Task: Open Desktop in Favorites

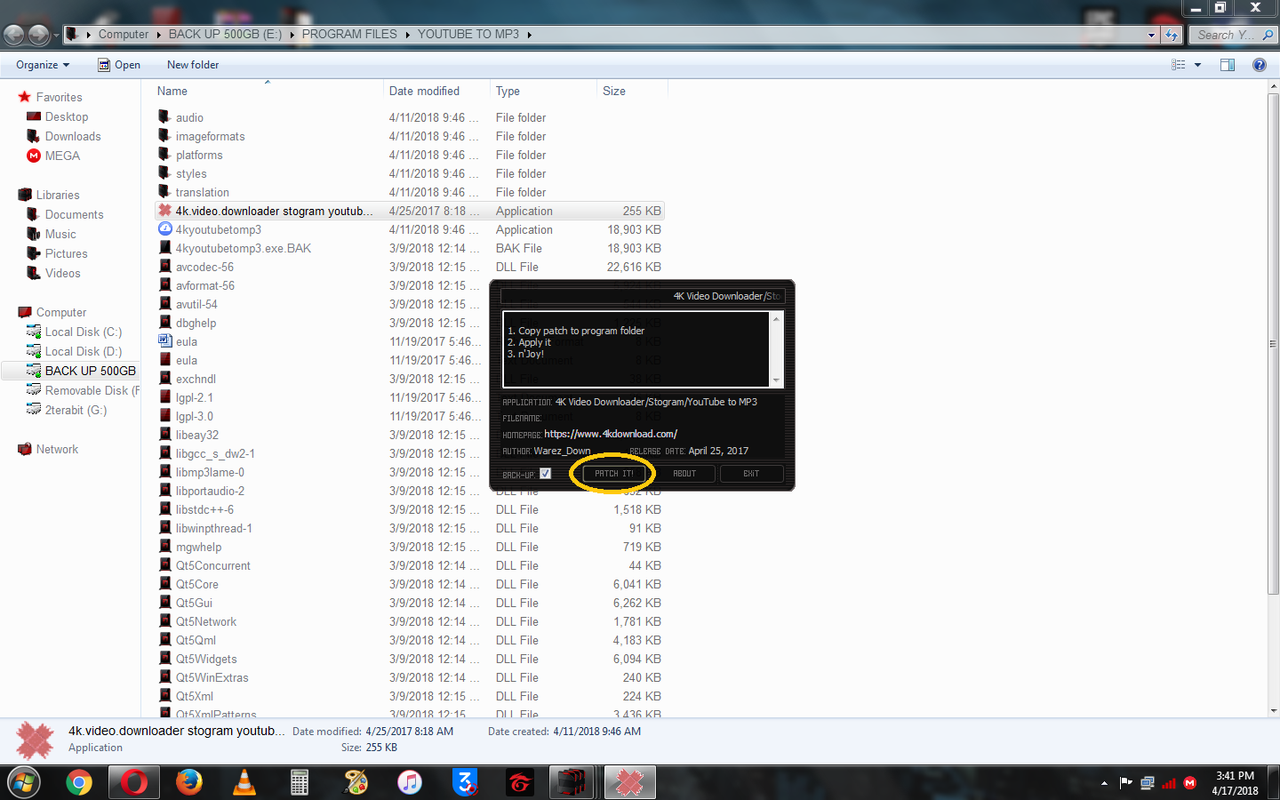Action: coord(66,117)
